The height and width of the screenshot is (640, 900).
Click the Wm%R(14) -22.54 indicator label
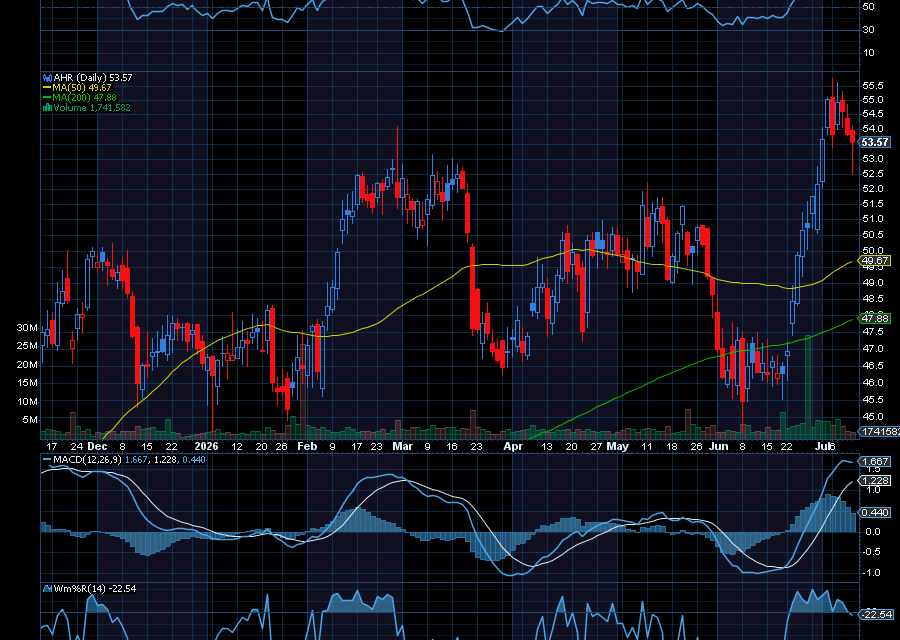click(95, 588)
